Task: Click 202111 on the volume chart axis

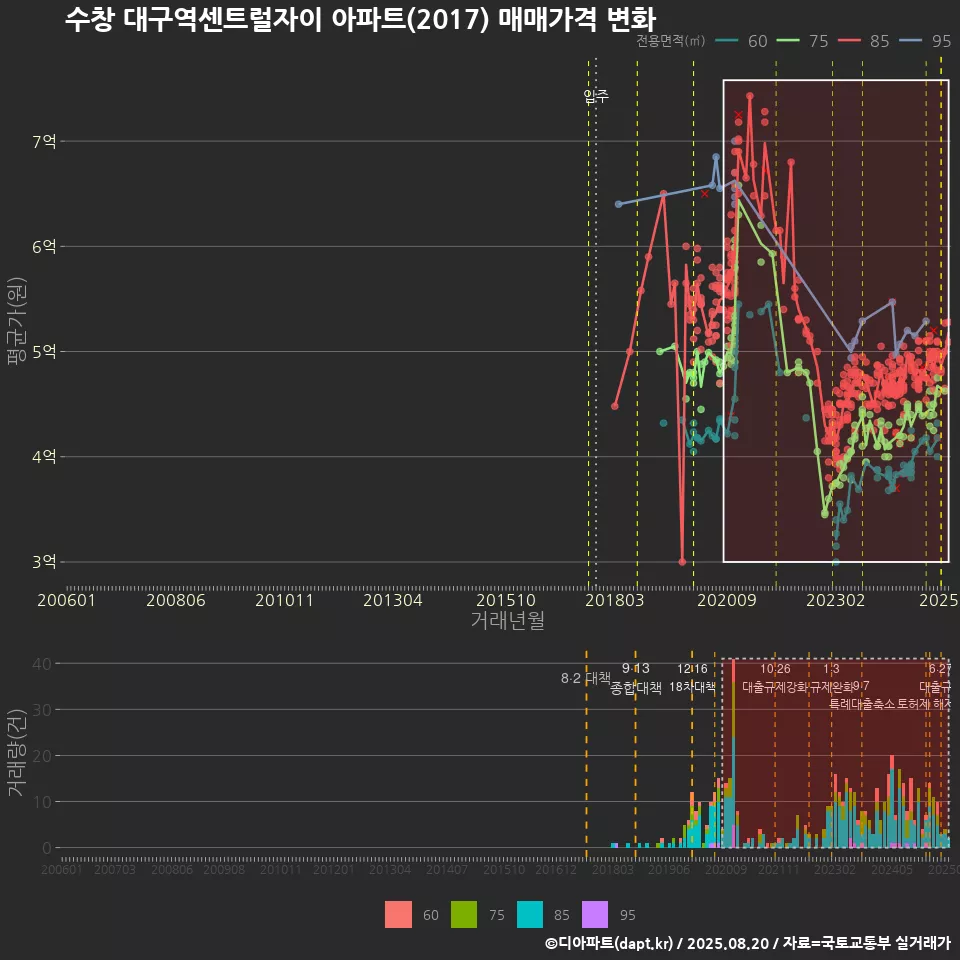Action: [x=779, y=869]
